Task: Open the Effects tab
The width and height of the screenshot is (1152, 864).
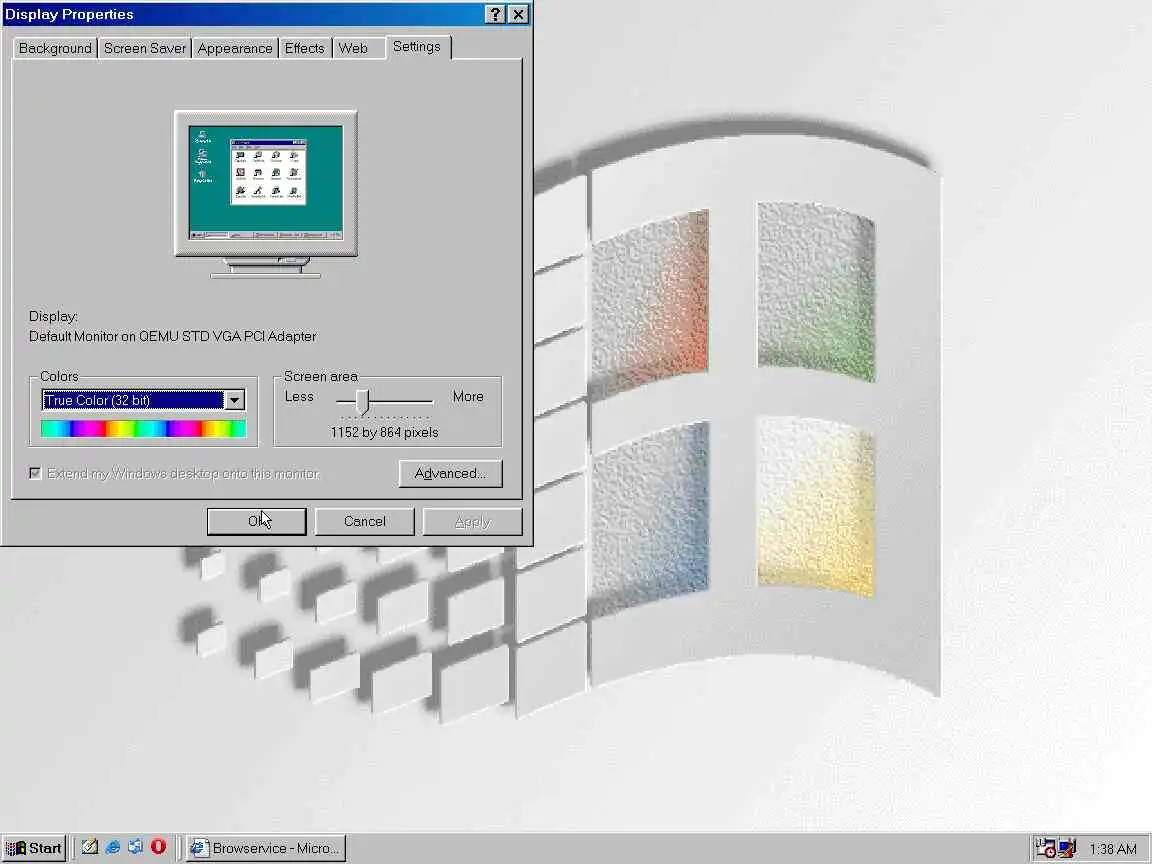Action: (x=304, y=48)
